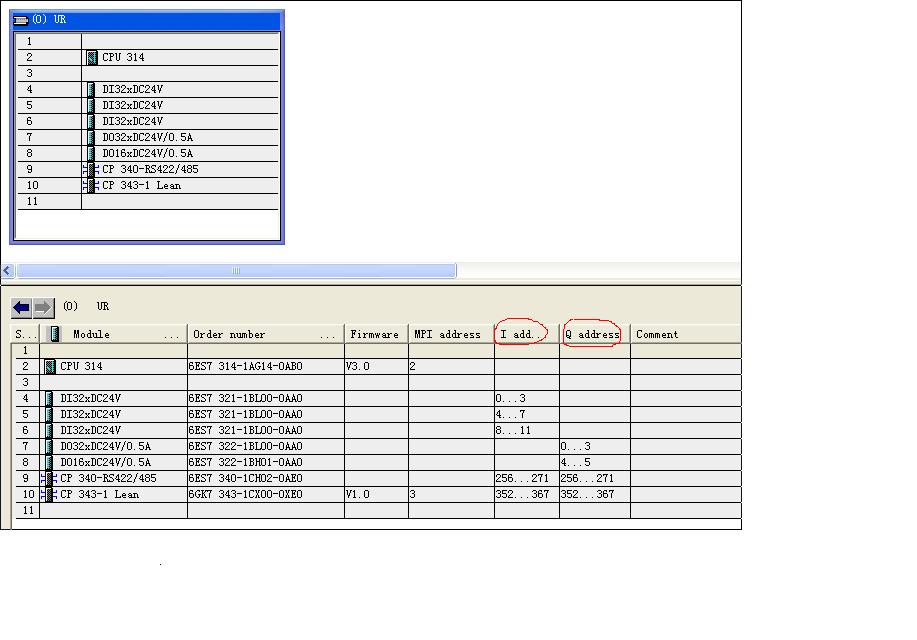Click the Comment column header
Viewport: 917px width, 640px height.
(685, 334)
